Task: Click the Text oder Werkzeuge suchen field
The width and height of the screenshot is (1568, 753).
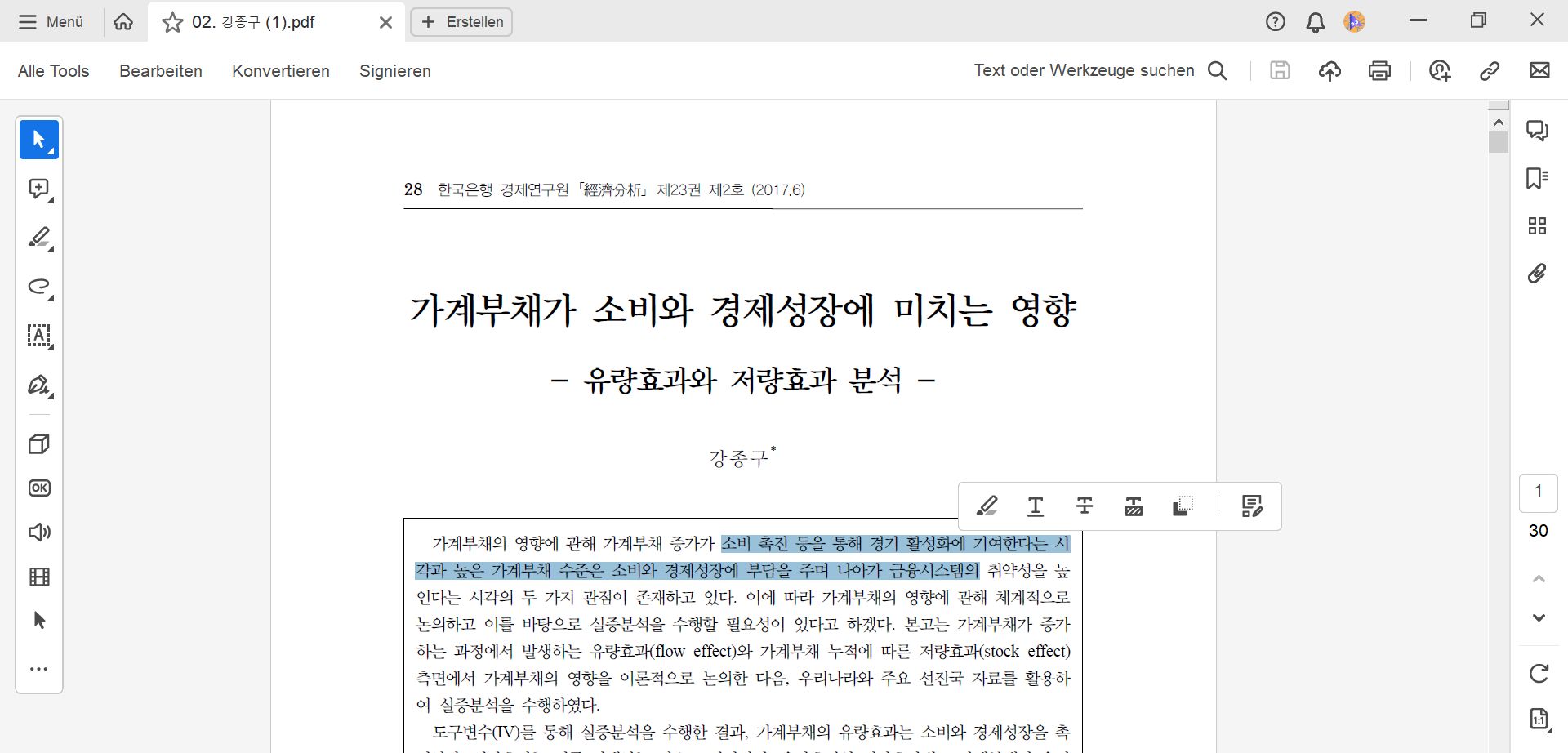Action: point(1084,70)
